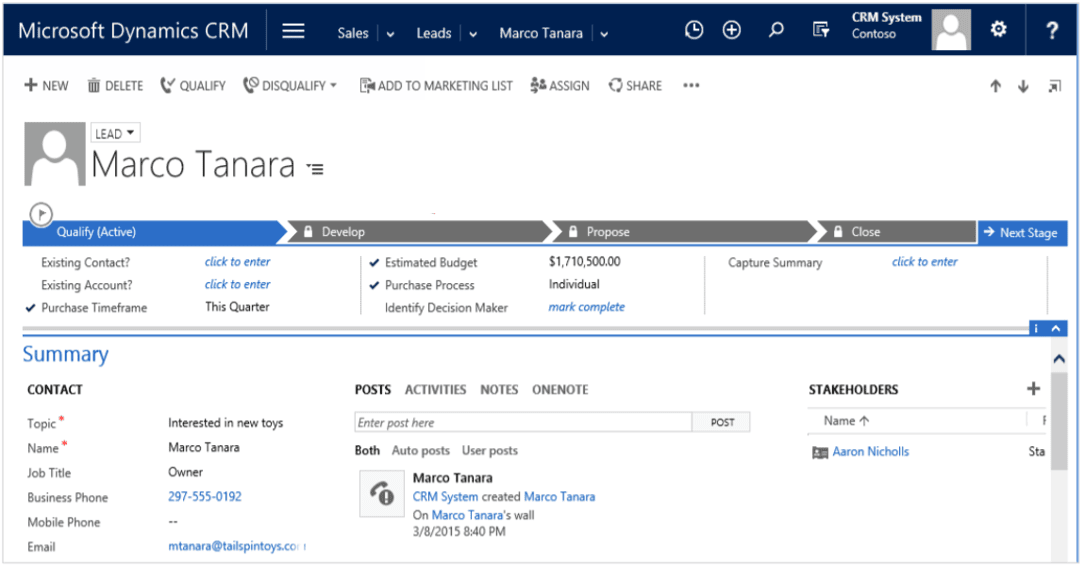Add a stakeholder with plus icon
This screenshot has width=1080, height=566.
pyautogui.click(x=1033, y=388)
